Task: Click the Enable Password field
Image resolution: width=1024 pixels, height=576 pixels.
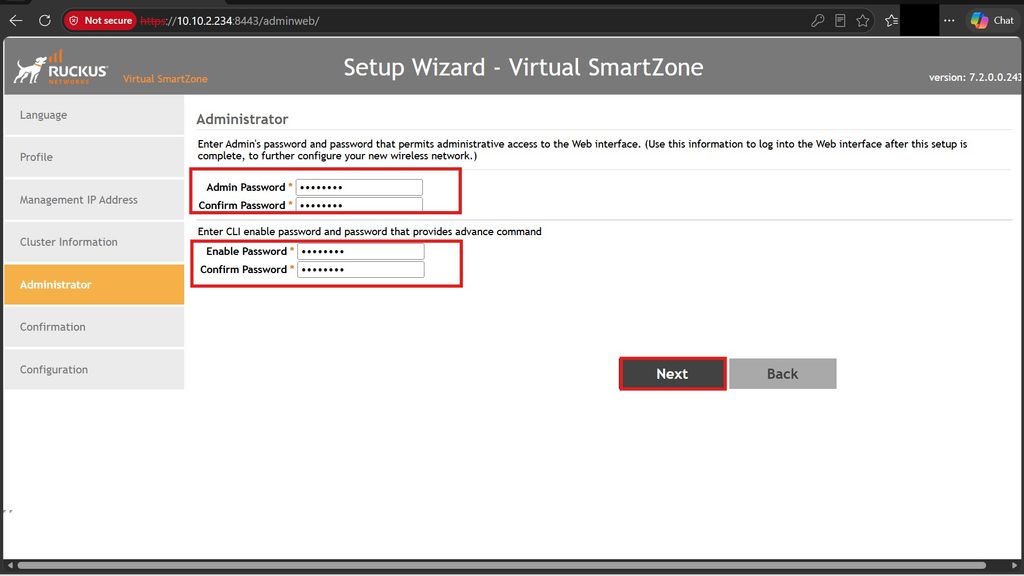Action: pos(360,251)
